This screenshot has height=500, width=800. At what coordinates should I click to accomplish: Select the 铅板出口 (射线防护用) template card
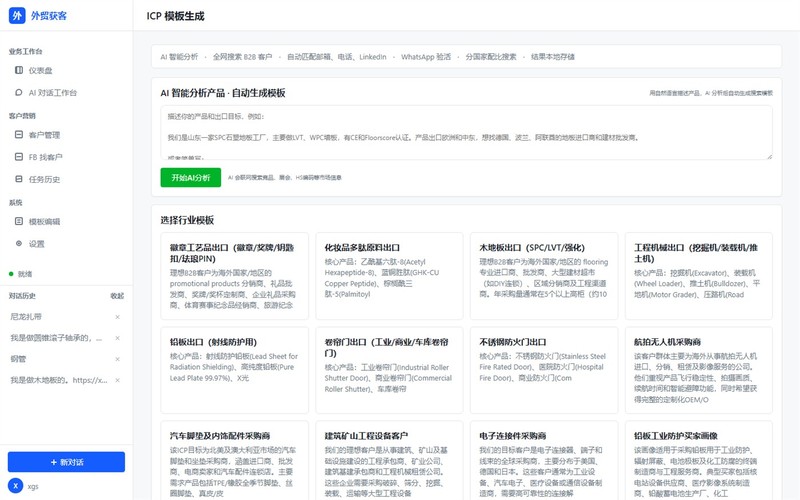click(x=234, y=370)
